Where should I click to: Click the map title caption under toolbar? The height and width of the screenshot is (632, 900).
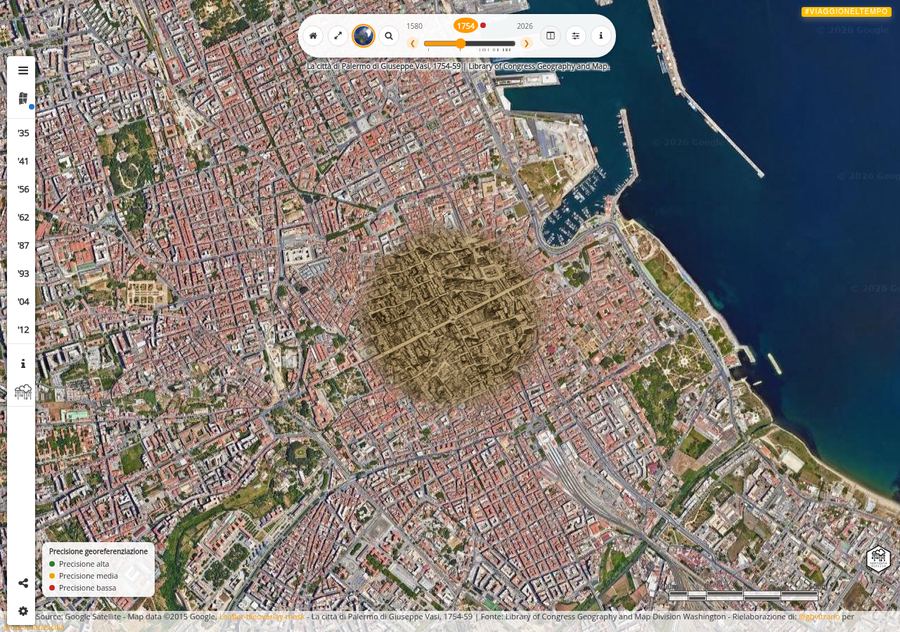coord(457,67)
